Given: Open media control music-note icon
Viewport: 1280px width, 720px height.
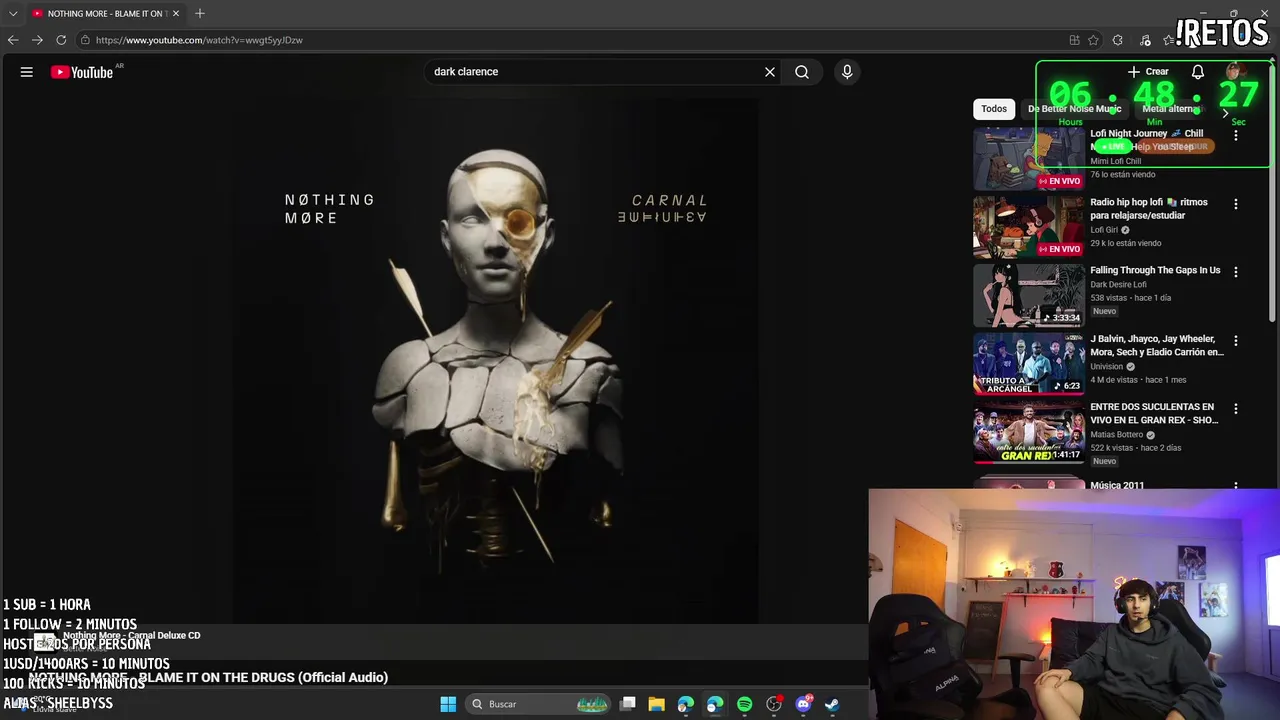Looking at the screenshot, I should (1145, 40).
